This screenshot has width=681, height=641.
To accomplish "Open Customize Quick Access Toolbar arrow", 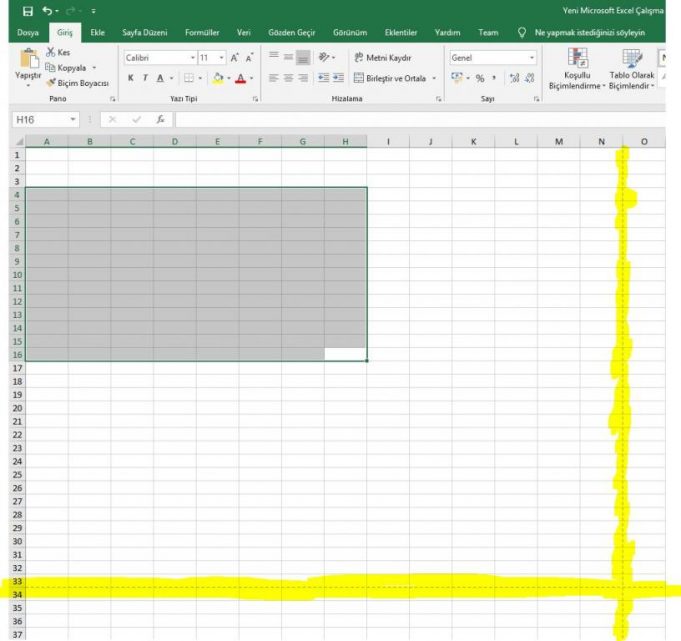I will pyautogui.click(x=93, y=11).
